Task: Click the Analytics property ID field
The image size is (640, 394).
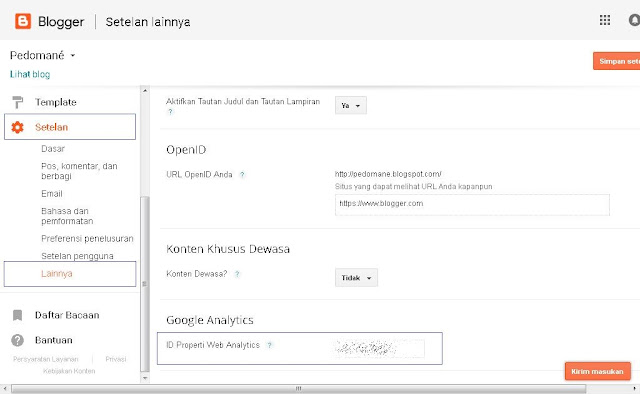Action: click(x=380, y=348)
